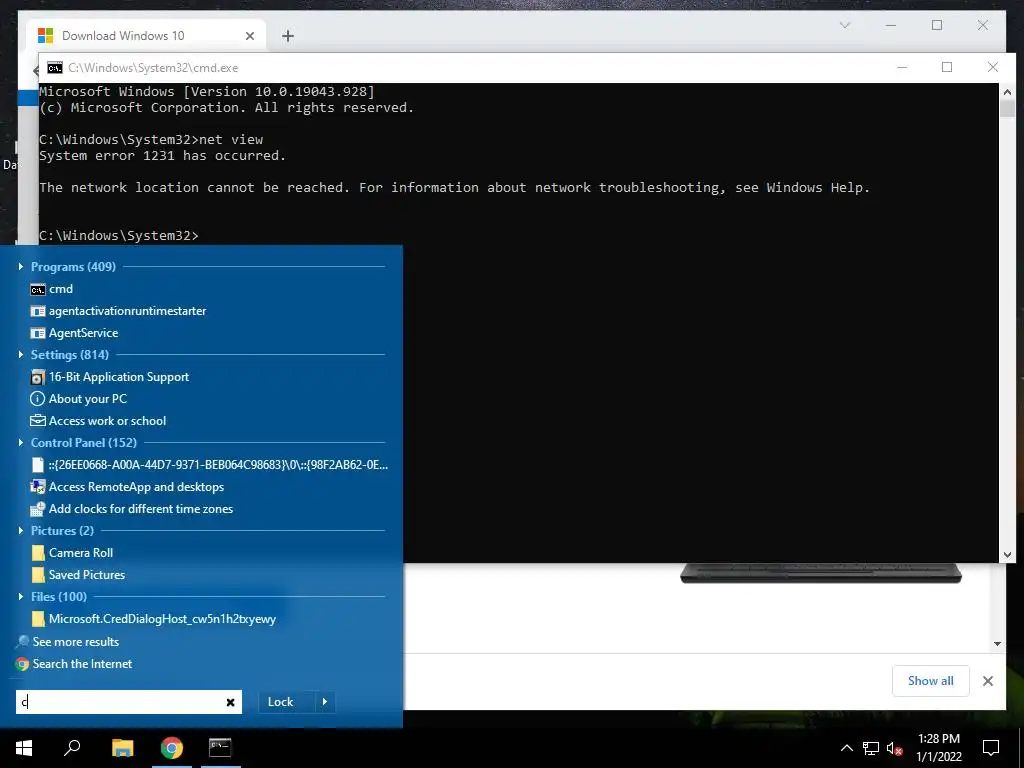Open the muted volume tray icon

pyautogui.click(x=894, y=748)
